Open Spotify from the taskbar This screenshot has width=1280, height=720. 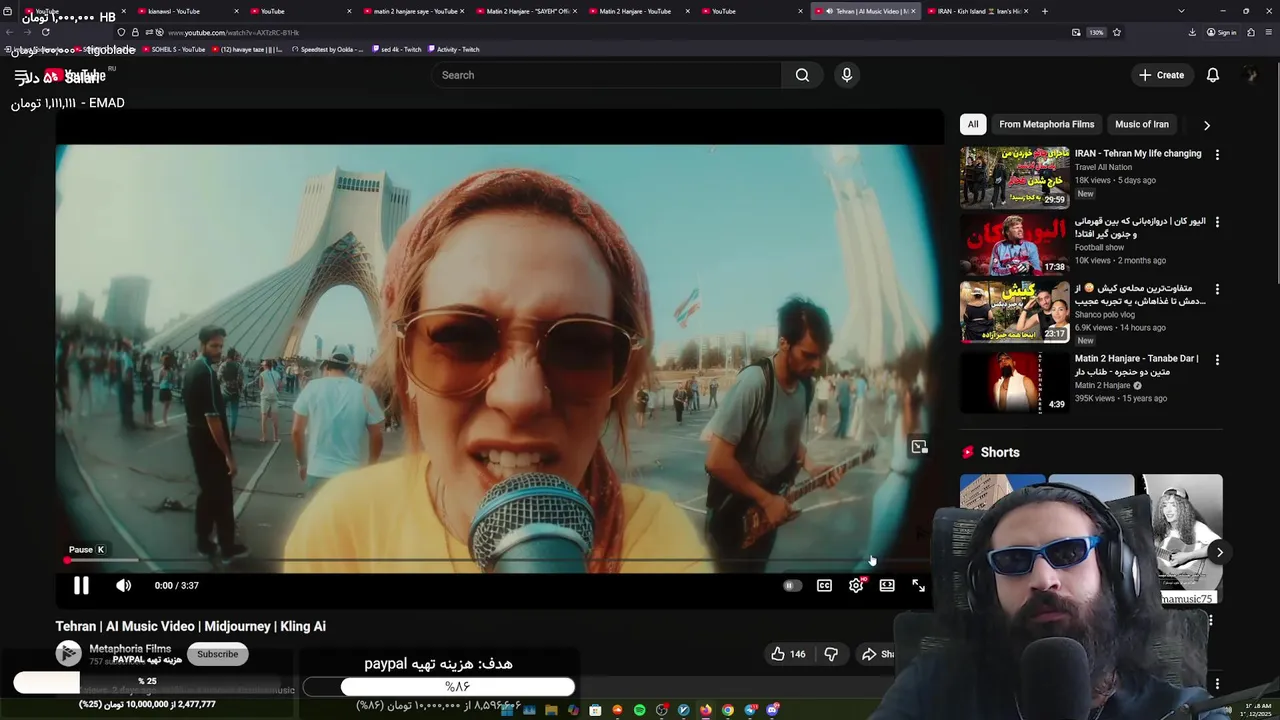[x=640, y=710]
